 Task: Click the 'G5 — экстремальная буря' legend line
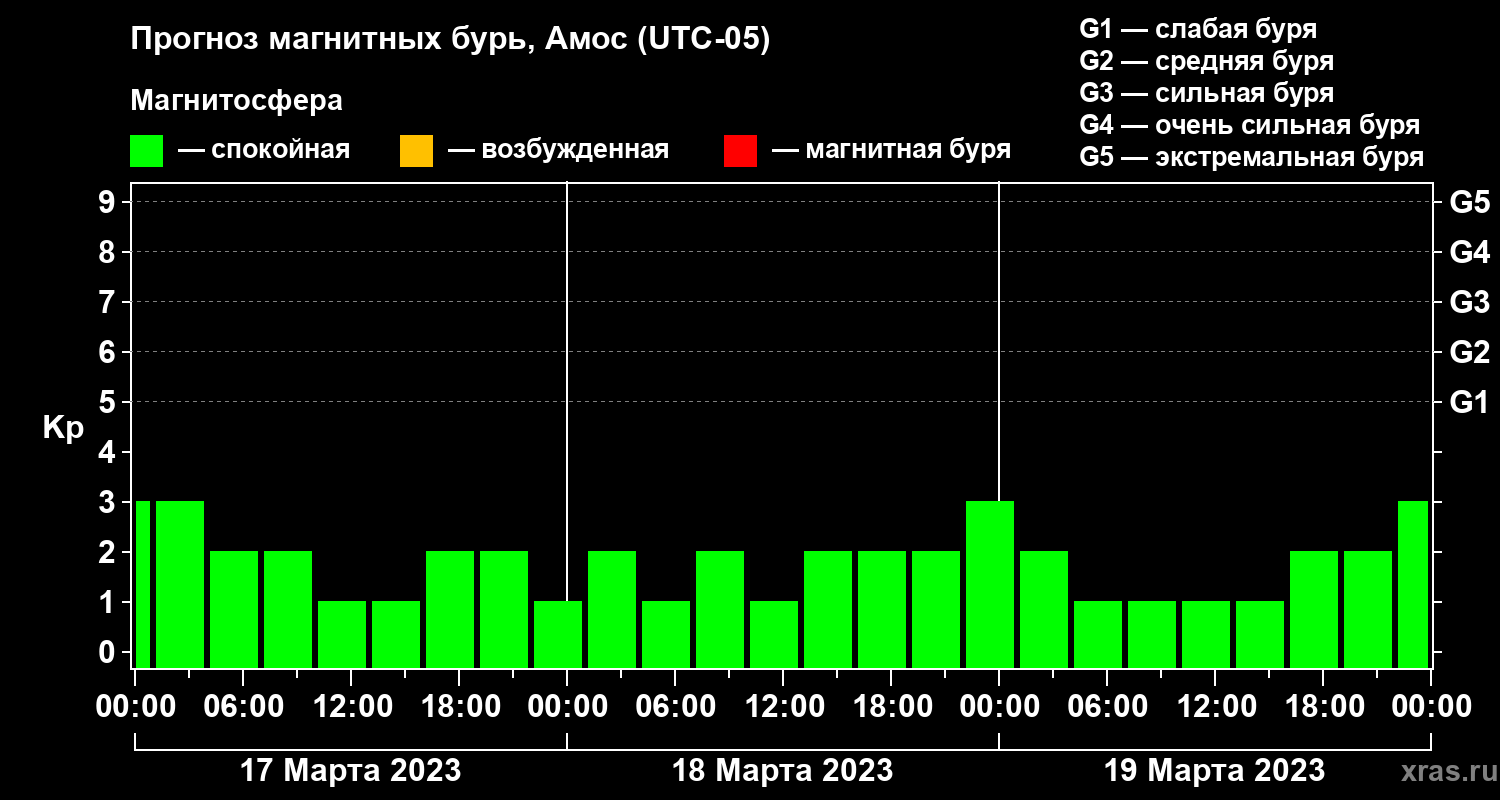(1251, 157)
